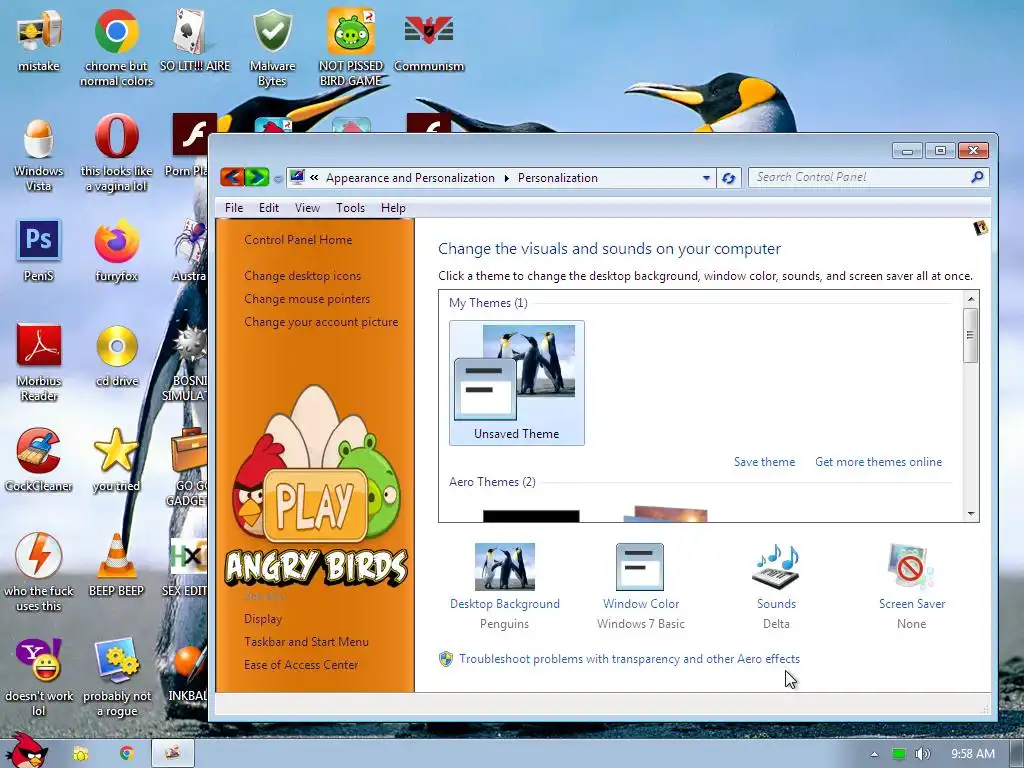Image resolution: width=1024 pixels, height=768 pixels.
Task: Open the File menu
Action: tap(234, 208)
